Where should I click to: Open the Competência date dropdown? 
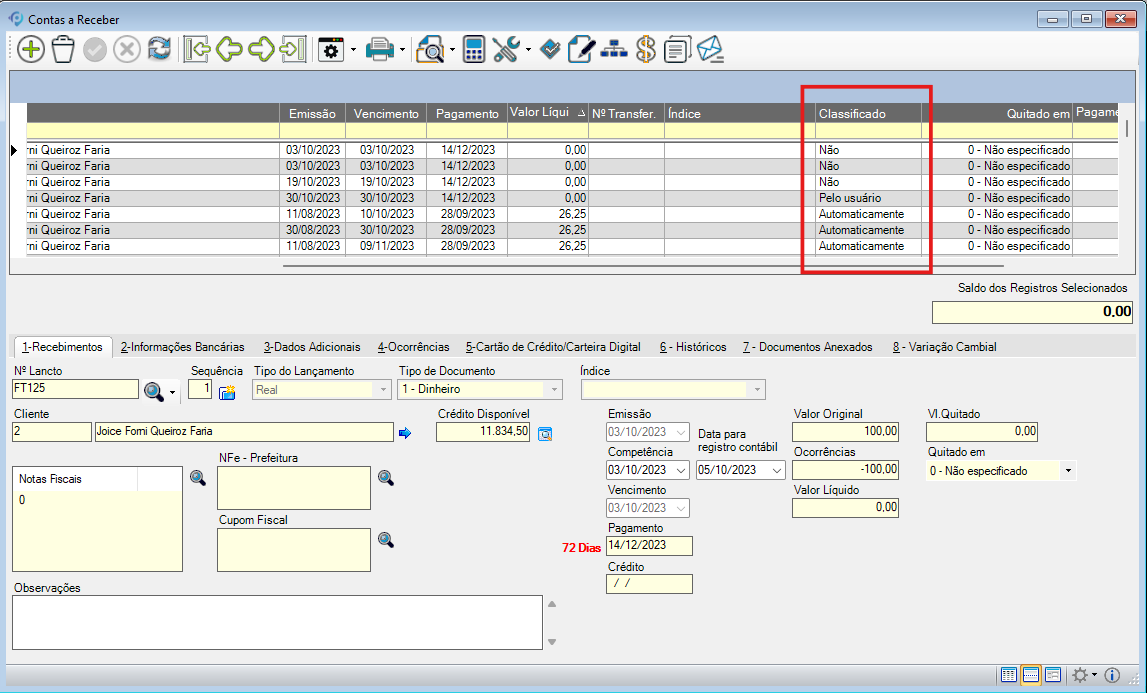682,470
